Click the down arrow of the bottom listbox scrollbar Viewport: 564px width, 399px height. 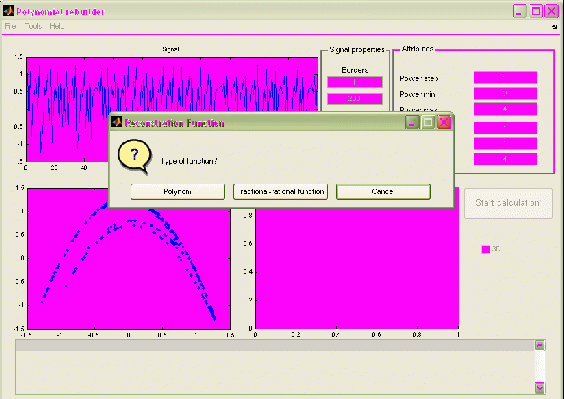(540, 388)
